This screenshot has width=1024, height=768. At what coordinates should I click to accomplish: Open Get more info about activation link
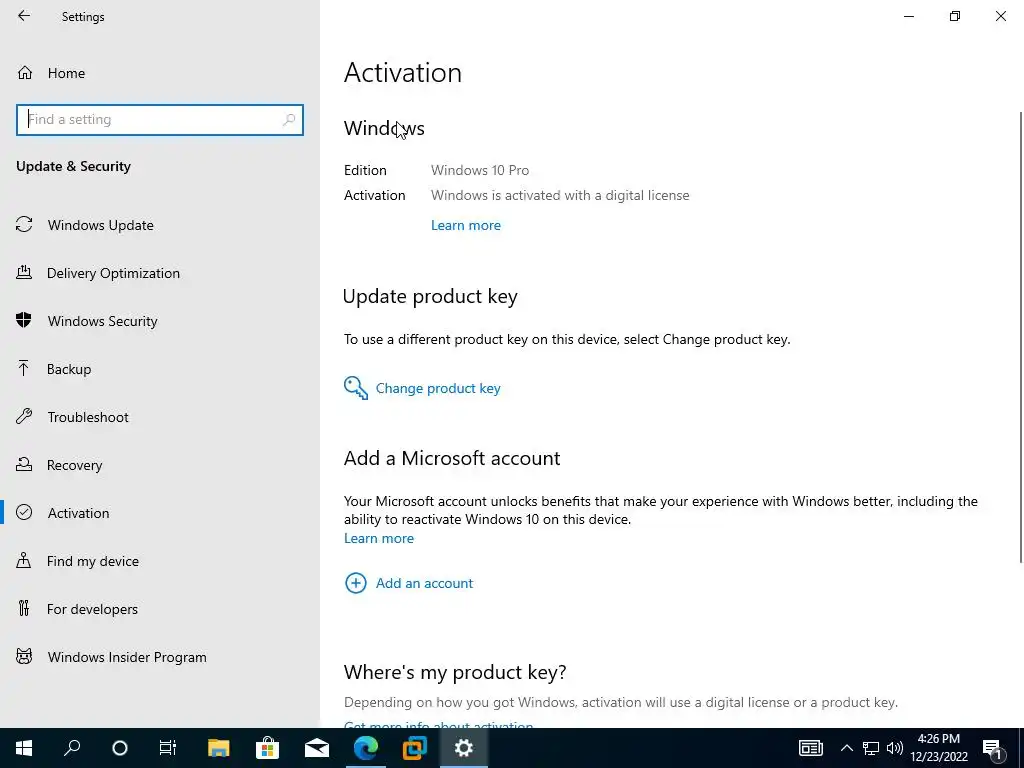(x=438, y=725)
